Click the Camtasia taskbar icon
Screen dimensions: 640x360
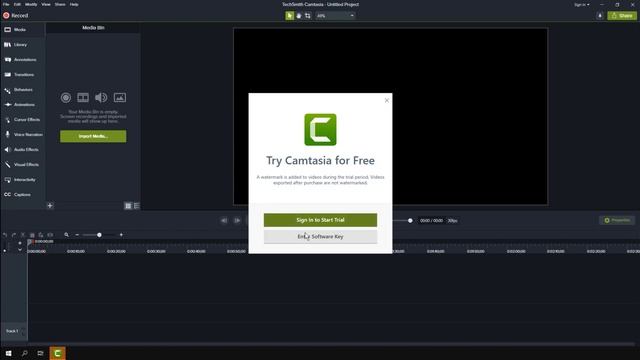pos(58,353)
